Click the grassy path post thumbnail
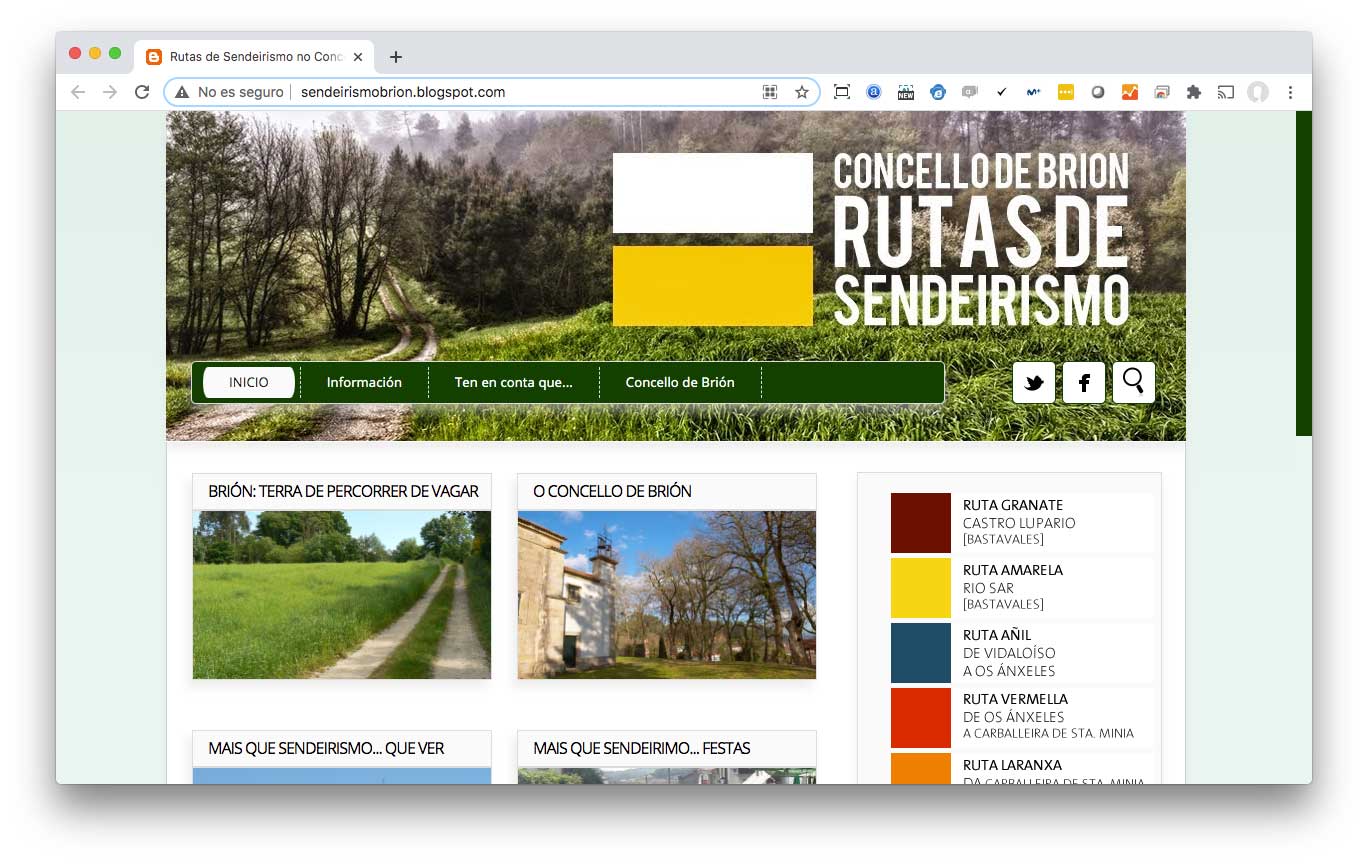 (x=342, y=595)
